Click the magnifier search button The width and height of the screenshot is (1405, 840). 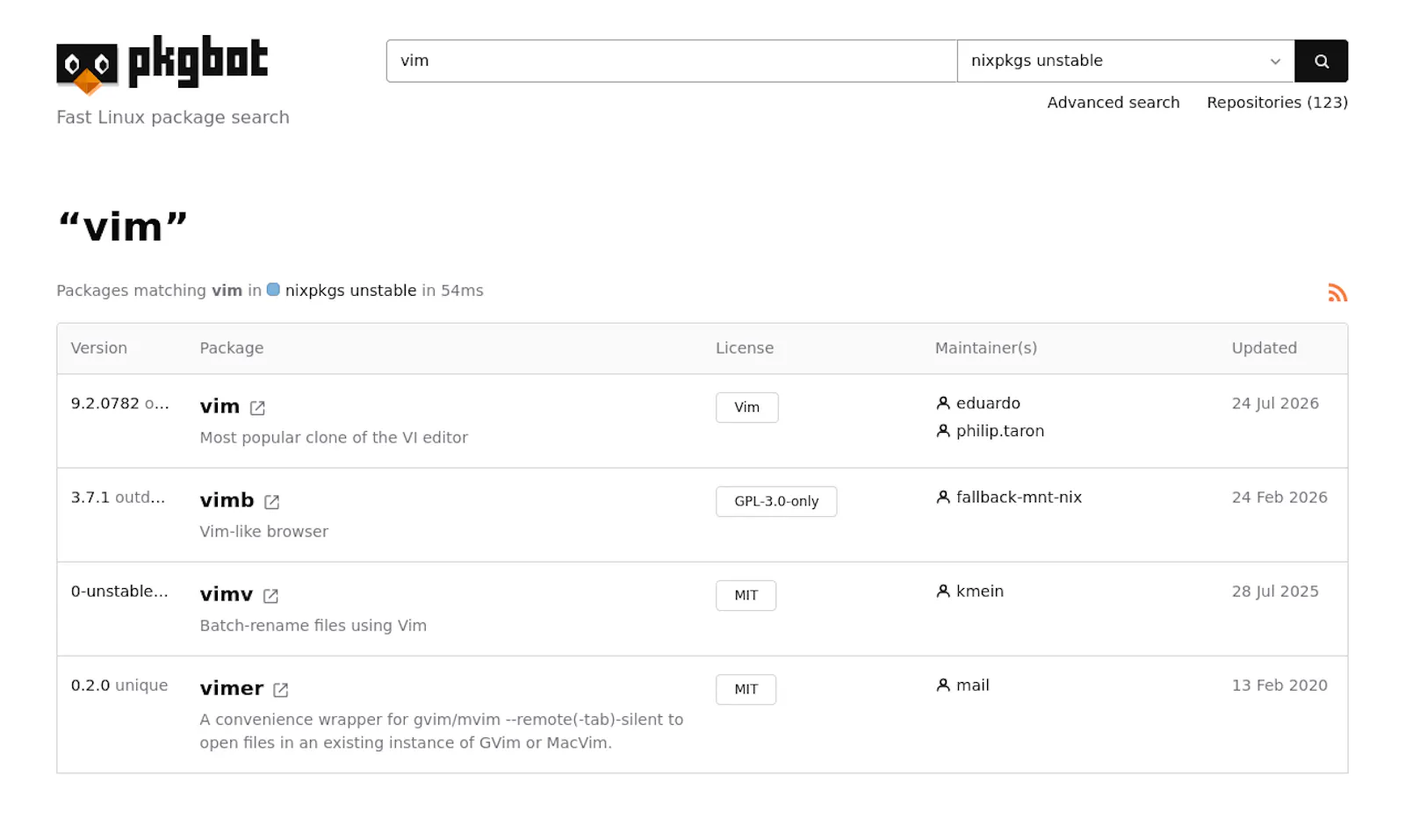pos(1321,61)
